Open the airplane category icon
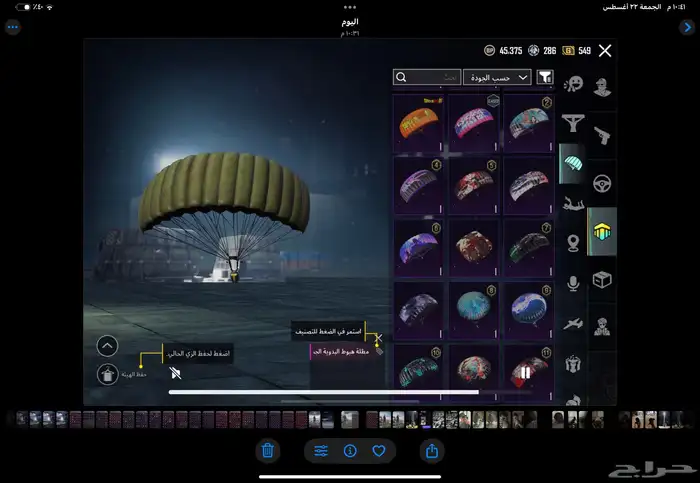Viewport: 700px width, 483px height. point(573,324)
